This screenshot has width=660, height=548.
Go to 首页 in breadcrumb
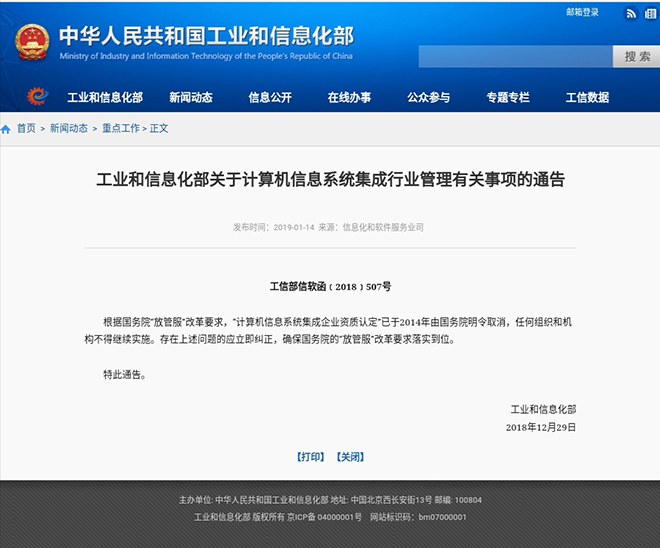[26, 128]
